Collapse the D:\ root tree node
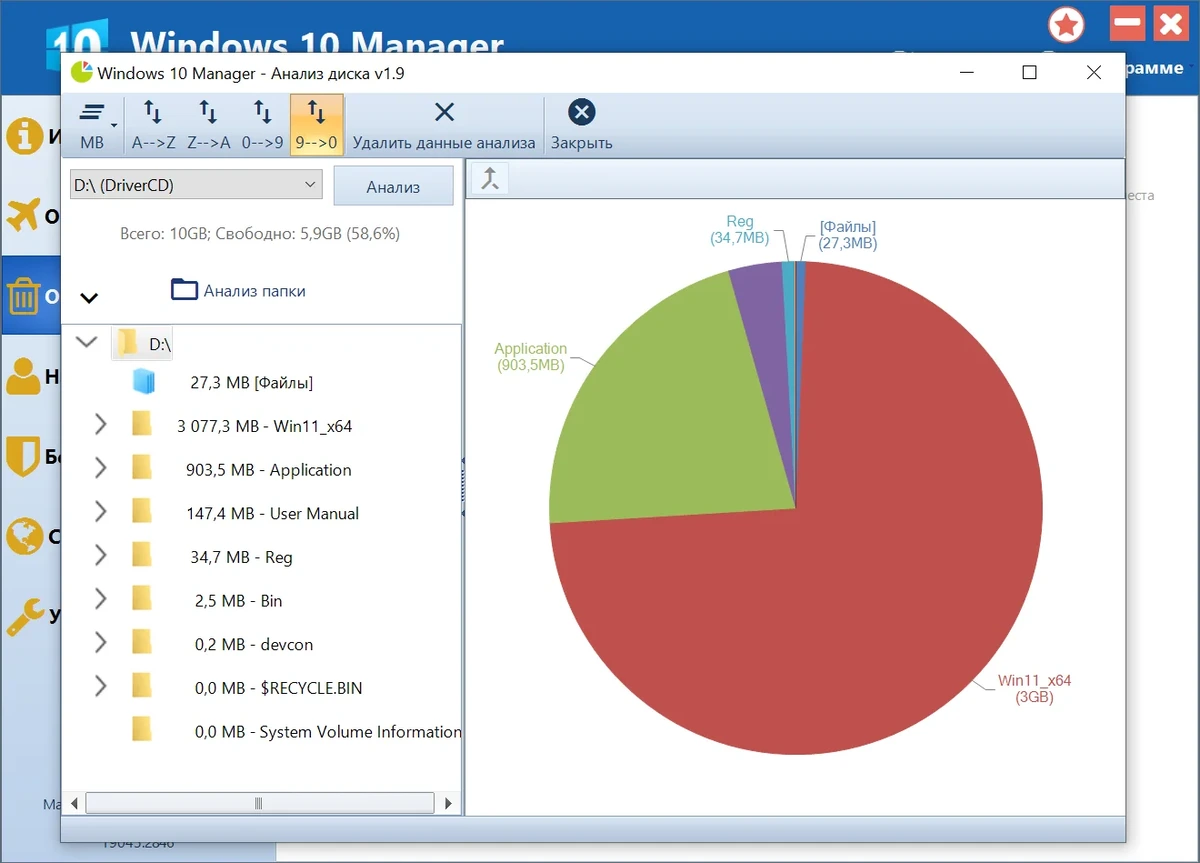 coord(87,342)
